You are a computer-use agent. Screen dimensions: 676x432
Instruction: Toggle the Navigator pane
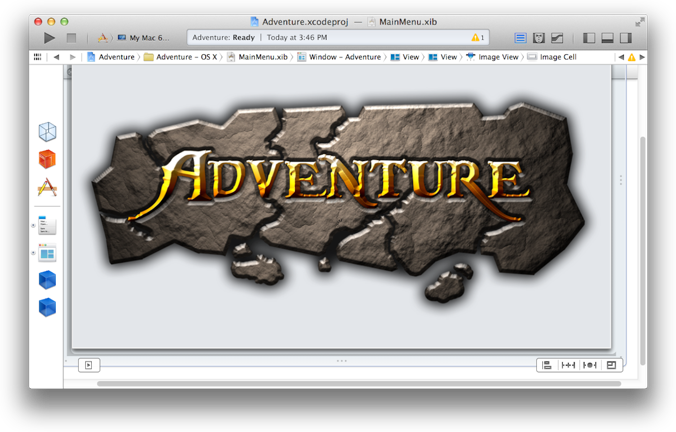tap(589, 38)
